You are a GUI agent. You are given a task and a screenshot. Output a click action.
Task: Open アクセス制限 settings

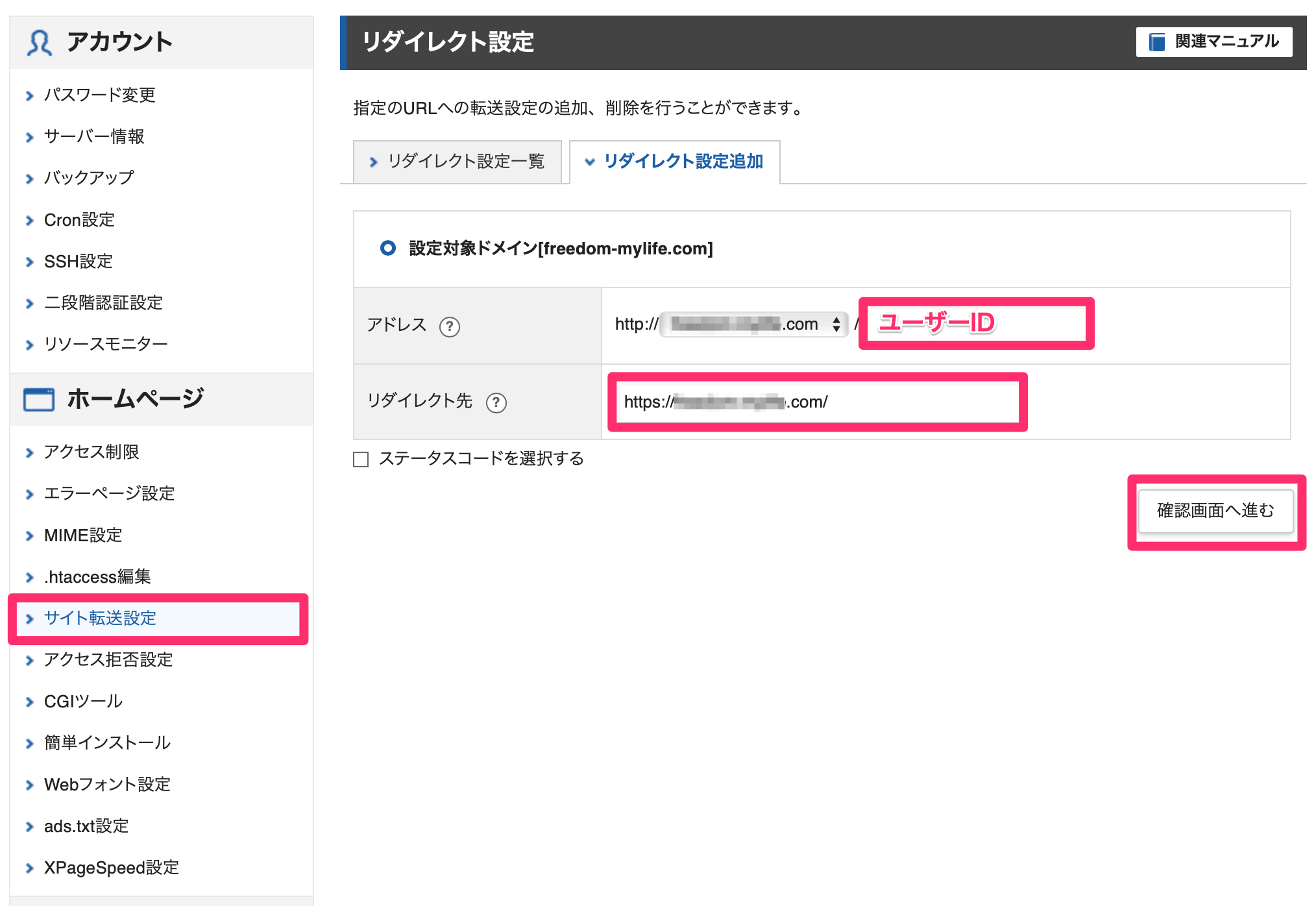(91, 452)
